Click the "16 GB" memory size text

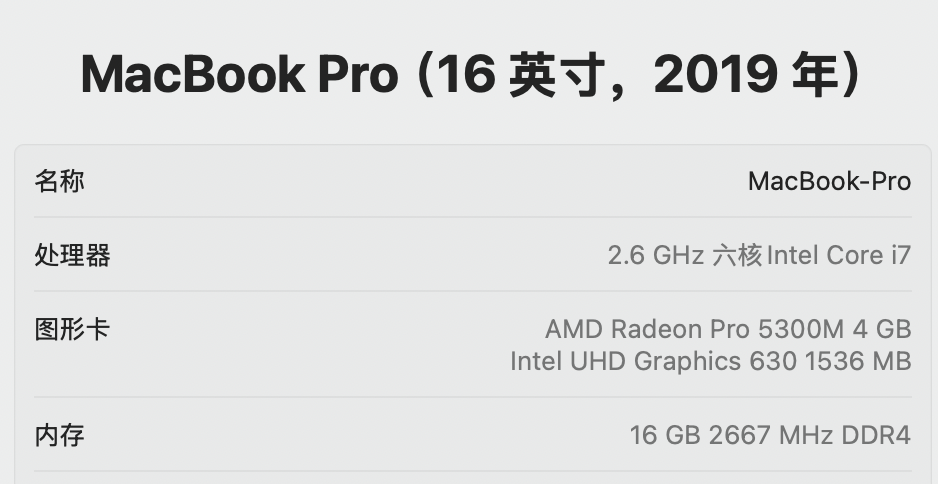coord(665,435)
